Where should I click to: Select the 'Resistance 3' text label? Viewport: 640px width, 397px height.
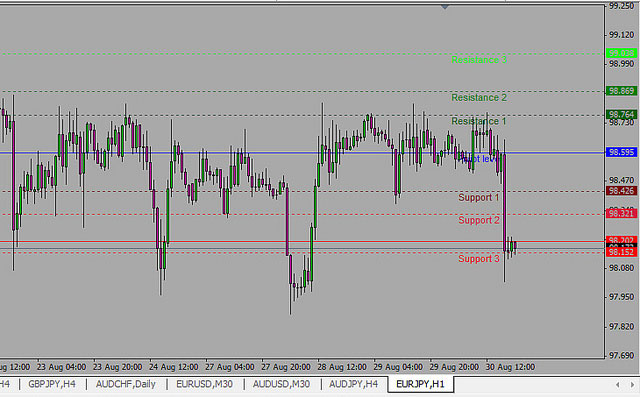(479, 60)
